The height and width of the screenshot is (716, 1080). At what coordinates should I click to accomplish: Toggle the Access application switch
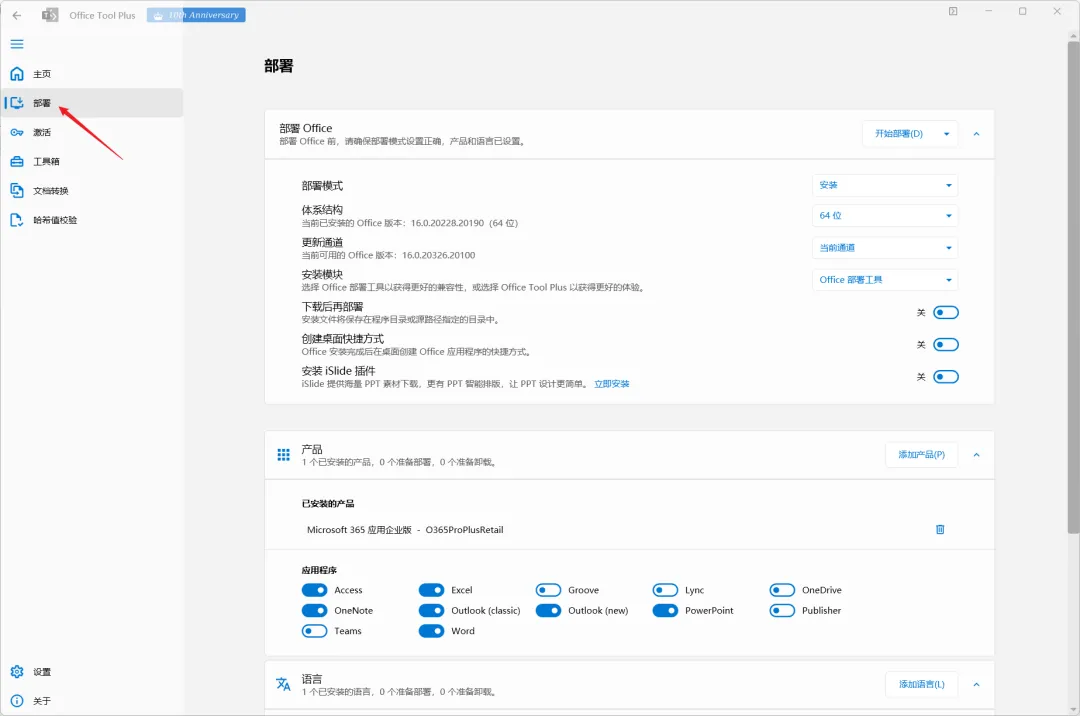tap(314, 590)
